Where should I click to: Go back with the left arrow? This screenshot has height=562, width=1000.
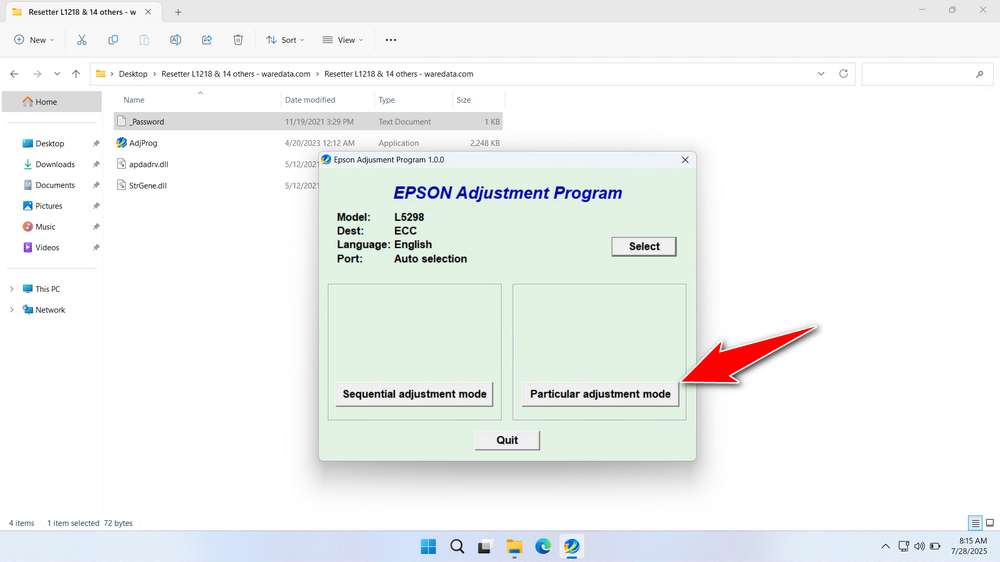[x=15, y=74]
